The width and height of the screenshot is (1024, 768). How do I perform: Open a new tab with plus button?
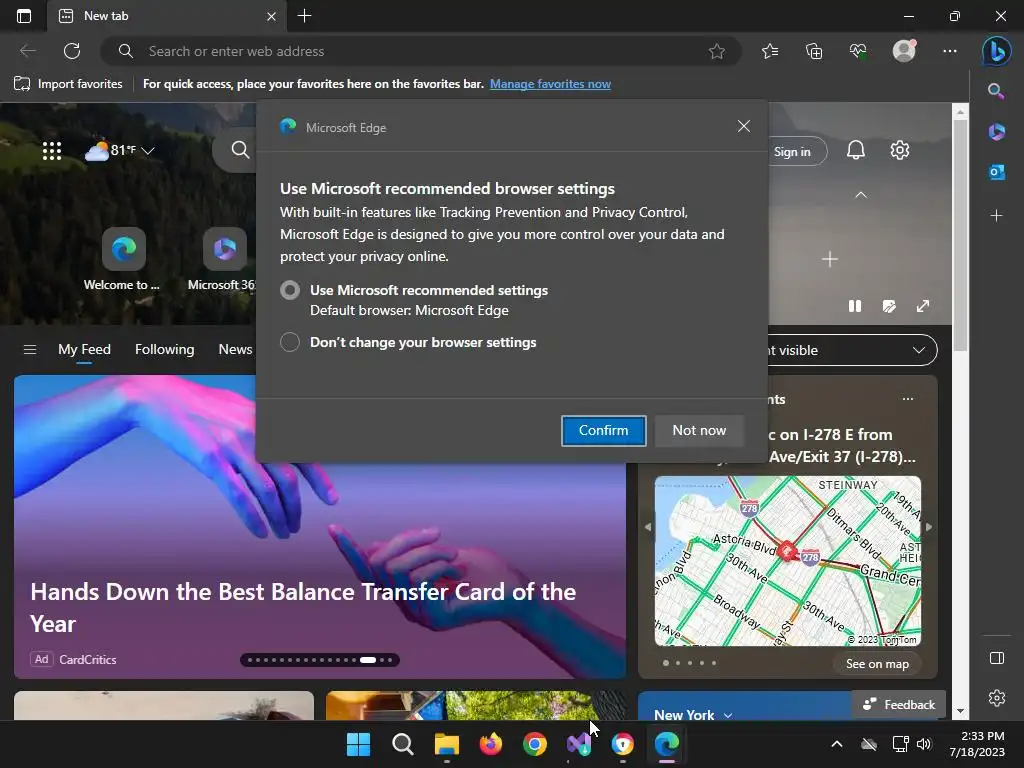point(304,16)
